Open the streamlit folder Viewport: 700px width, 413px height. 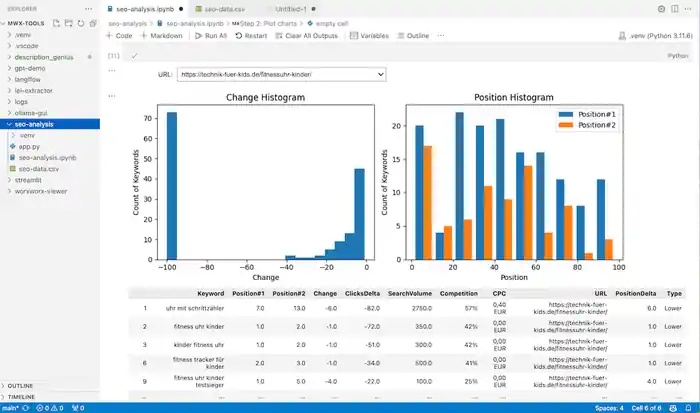[x=28, y=180]
